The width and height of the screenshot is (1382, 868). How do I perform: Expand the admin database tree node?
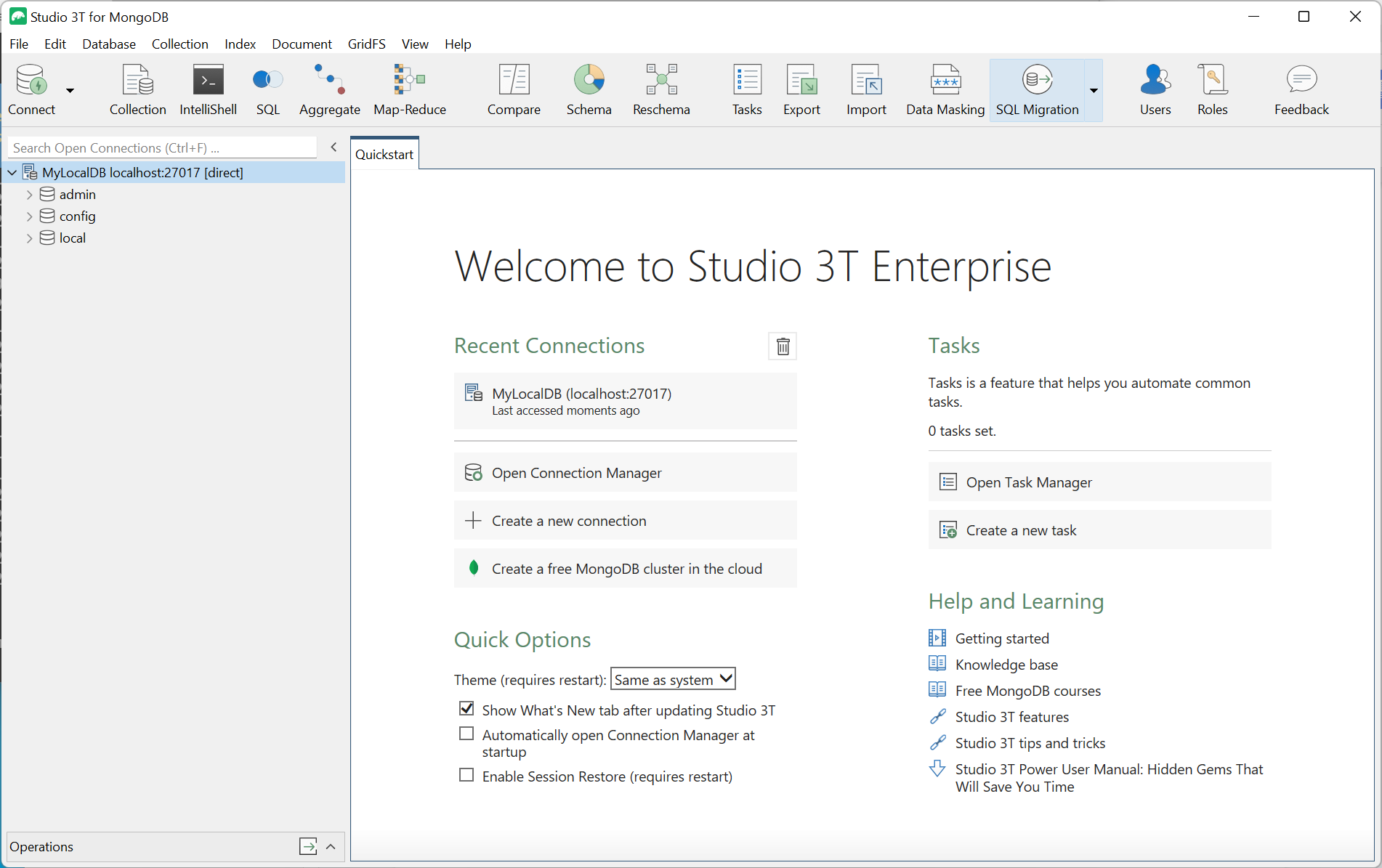point(29,194)
